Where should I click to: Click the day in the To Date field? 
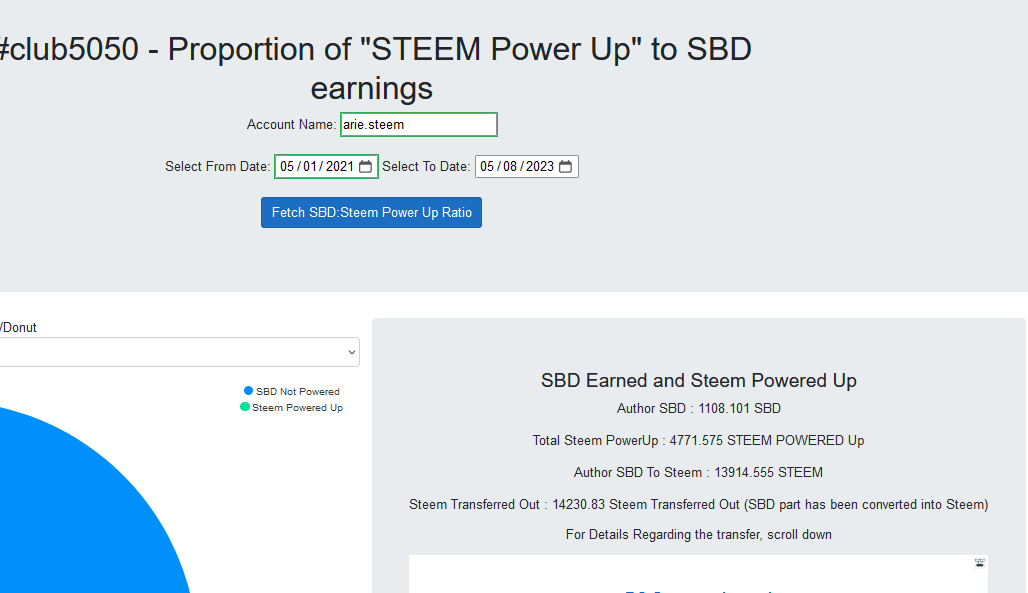(511, 167)
